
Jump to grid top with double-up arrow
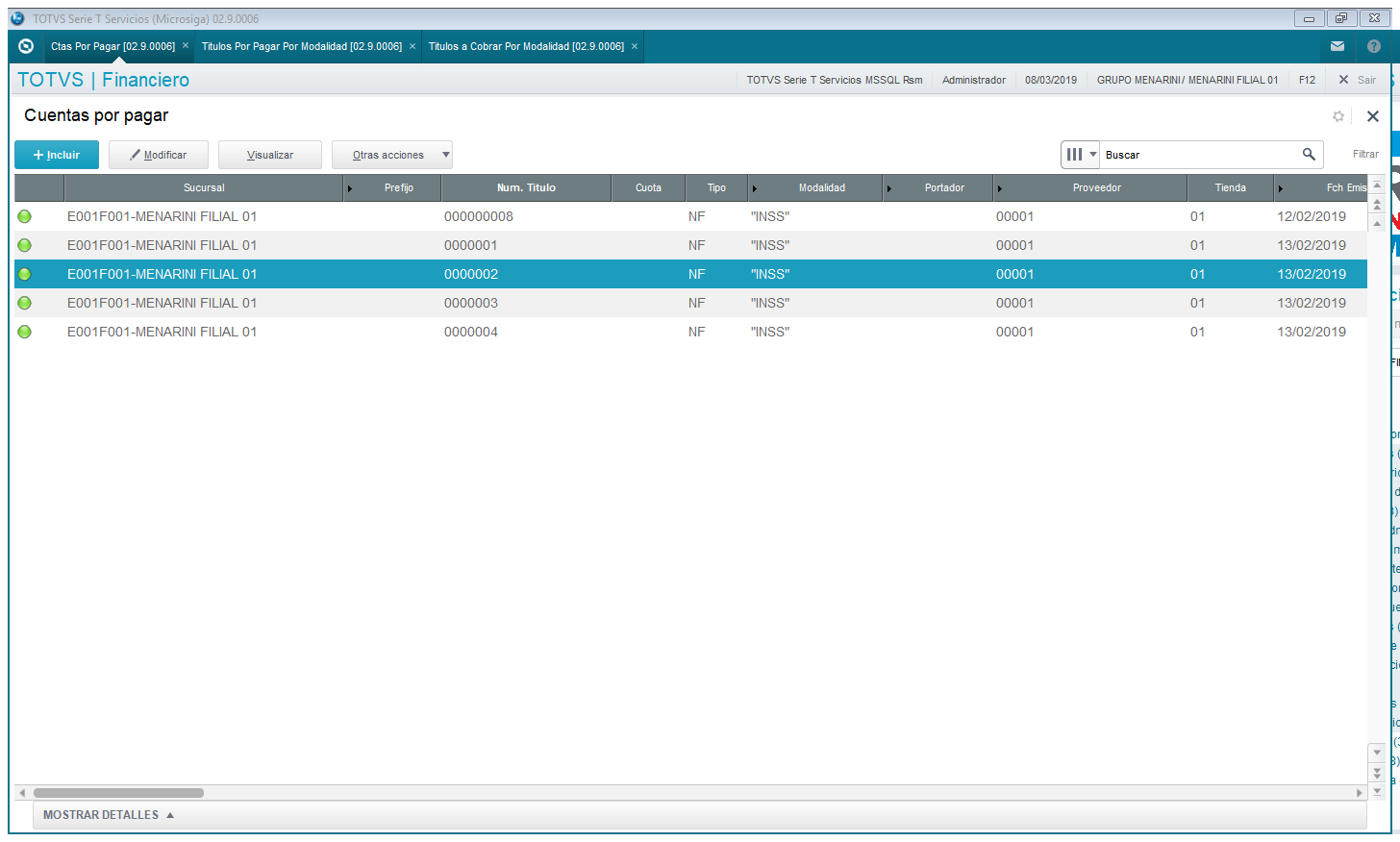[x=1377, y=205]
